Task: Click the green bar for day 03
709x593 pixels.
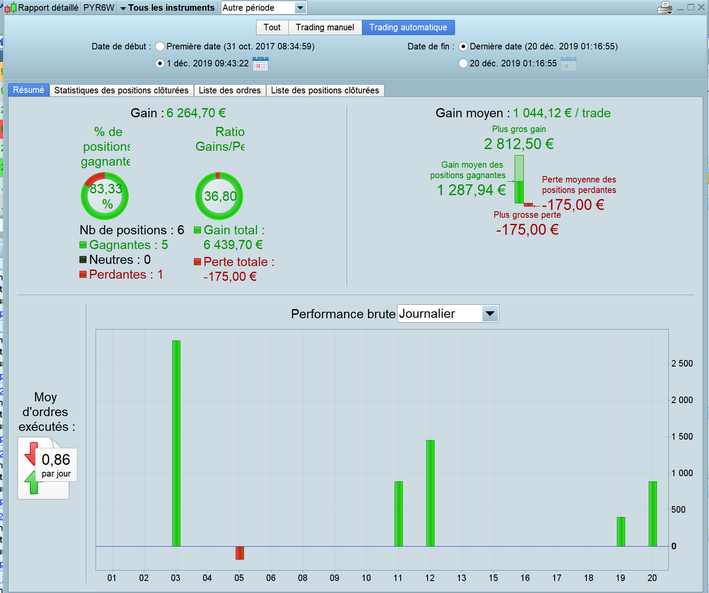Action: coord(176,443)
